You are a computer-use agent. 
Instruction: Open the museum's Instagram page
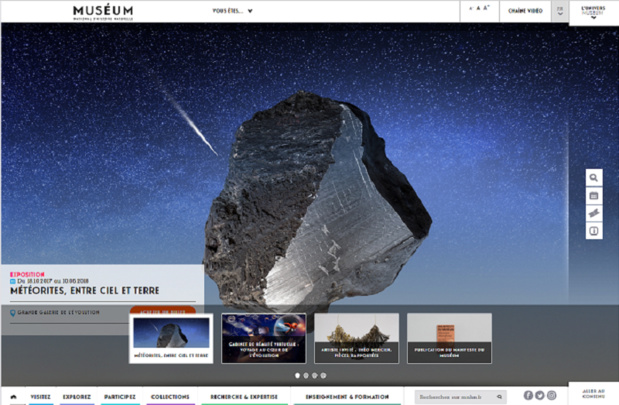pos(551,396)
